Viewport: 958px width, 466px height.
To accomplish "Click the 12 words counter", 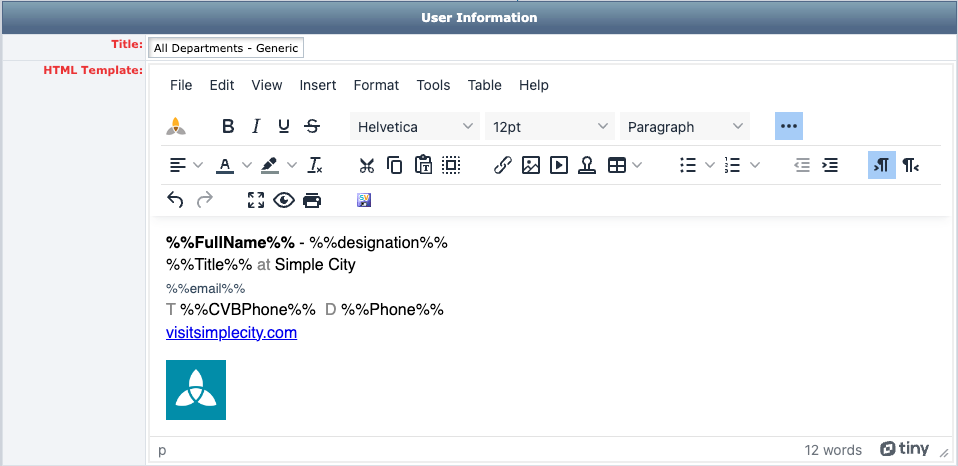I will point(833,450).
